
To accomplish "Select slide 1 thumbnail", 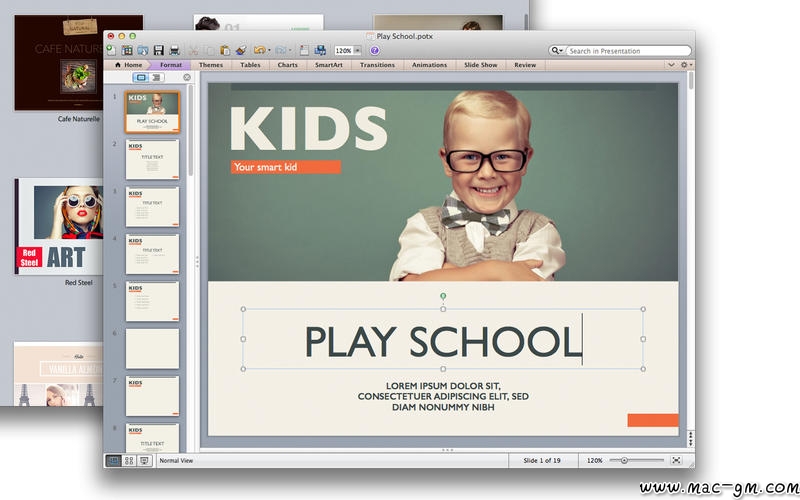I will [x=153, y=112].
